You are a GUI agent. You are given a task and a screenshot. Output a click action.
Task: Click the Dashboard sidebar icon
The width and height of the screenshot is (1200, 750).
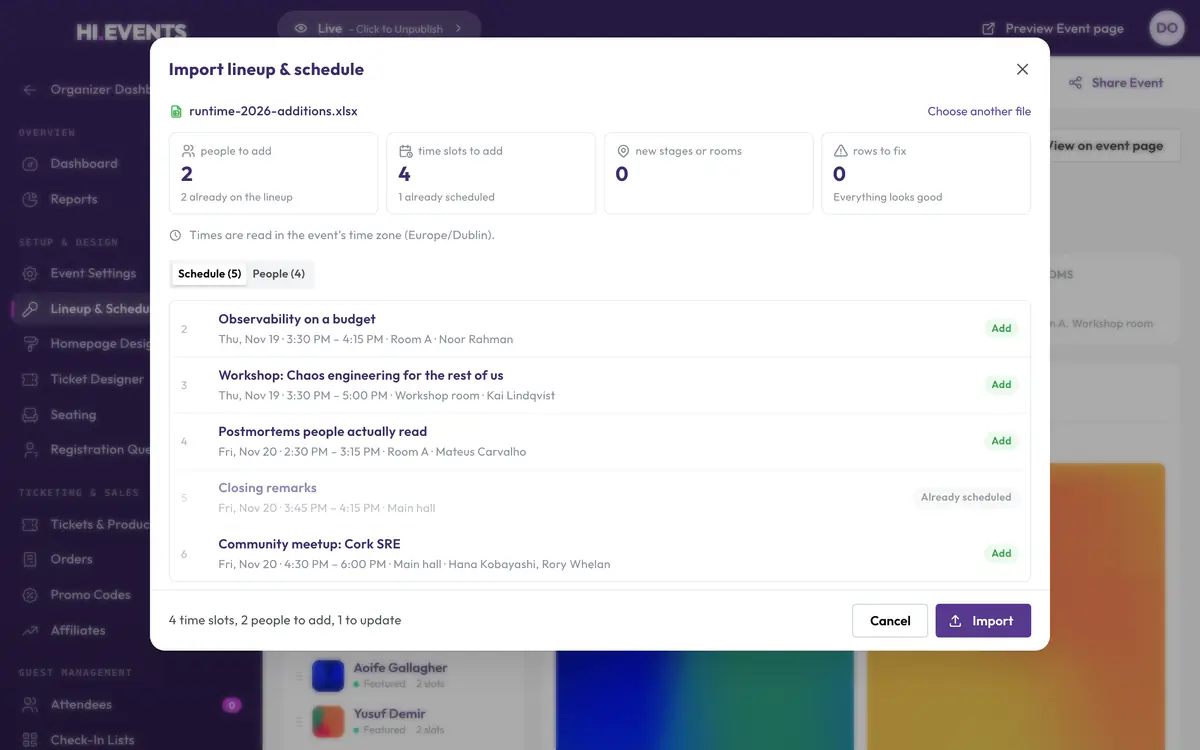point(31,164)
